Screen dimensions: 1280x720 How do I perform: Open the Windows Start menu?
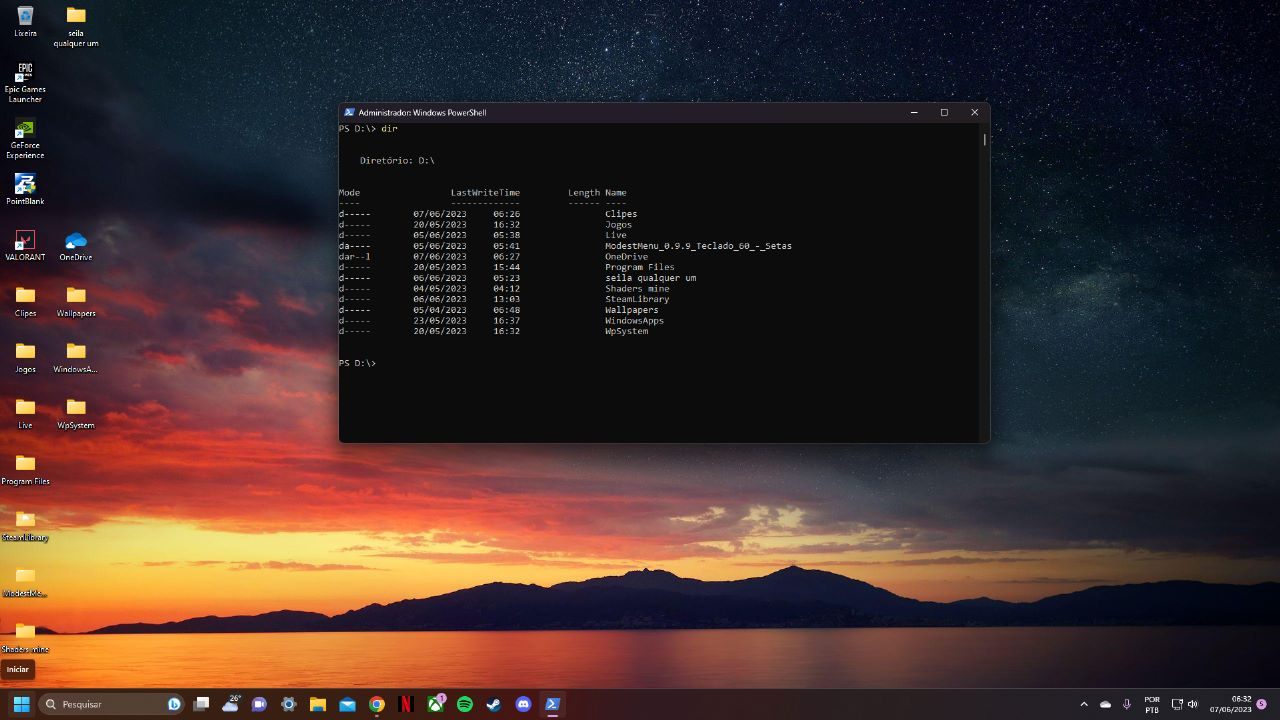point(21,704)
